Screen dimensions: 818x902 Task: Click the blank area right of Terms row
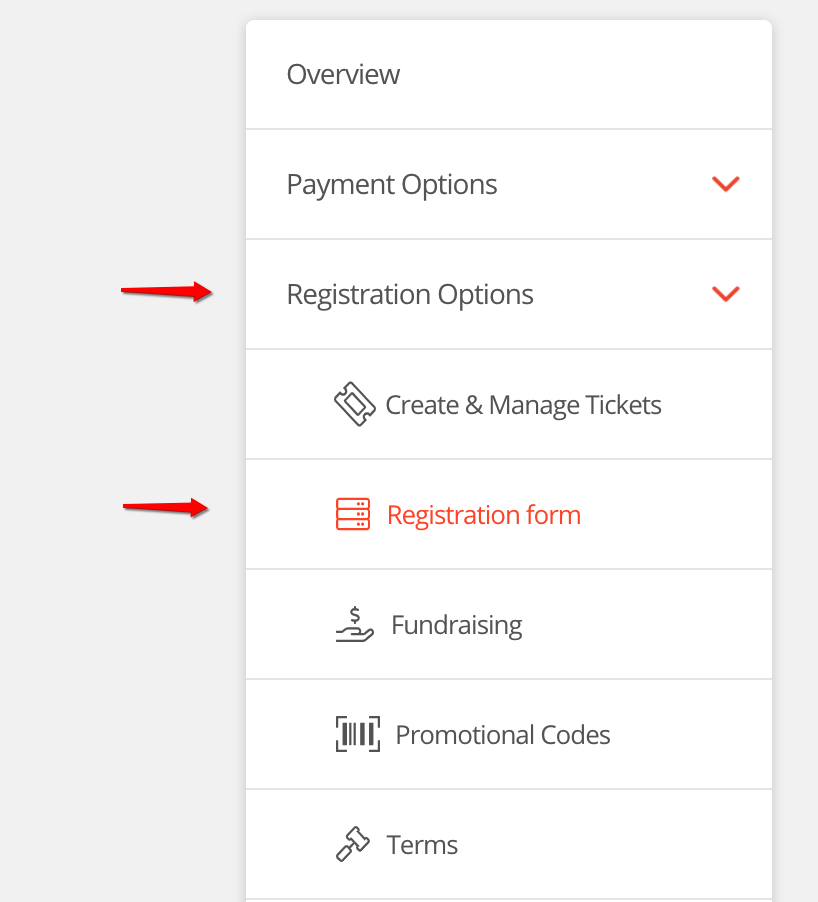coord(620,845)
